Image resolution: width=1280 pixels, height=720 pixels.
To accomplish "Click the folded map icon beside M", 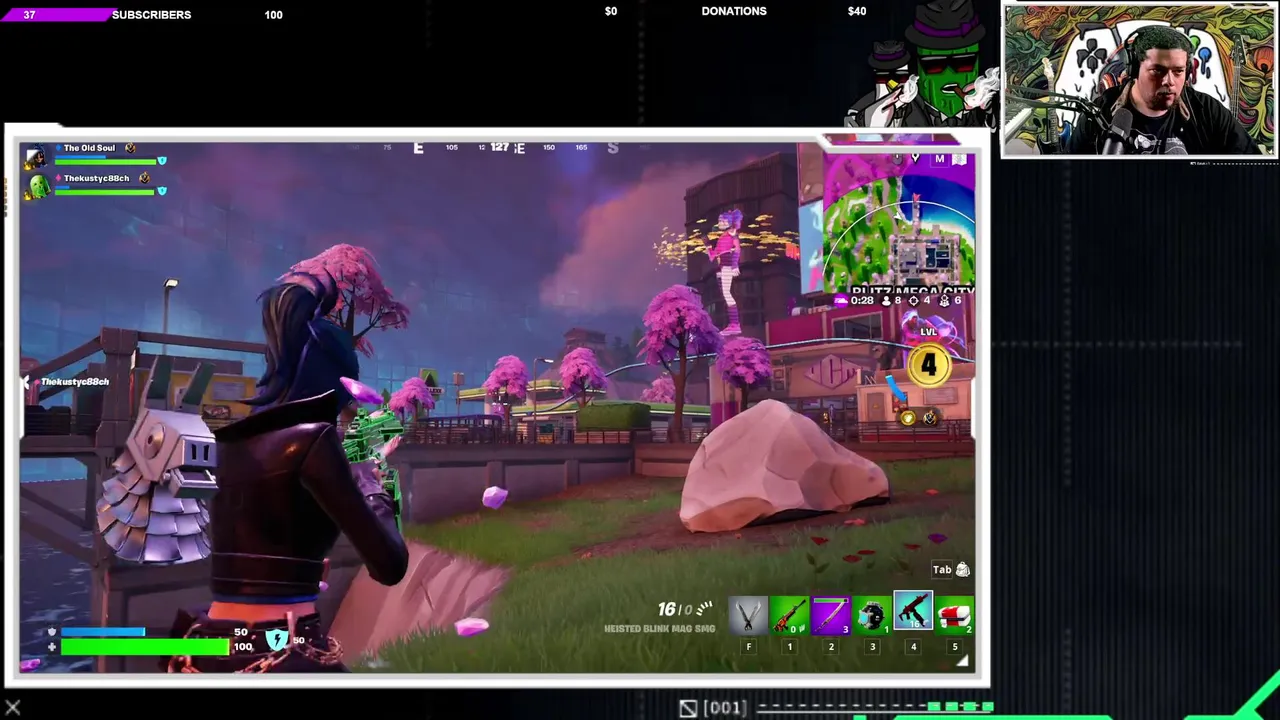I will pyautogui.click(x=960, y=159).
